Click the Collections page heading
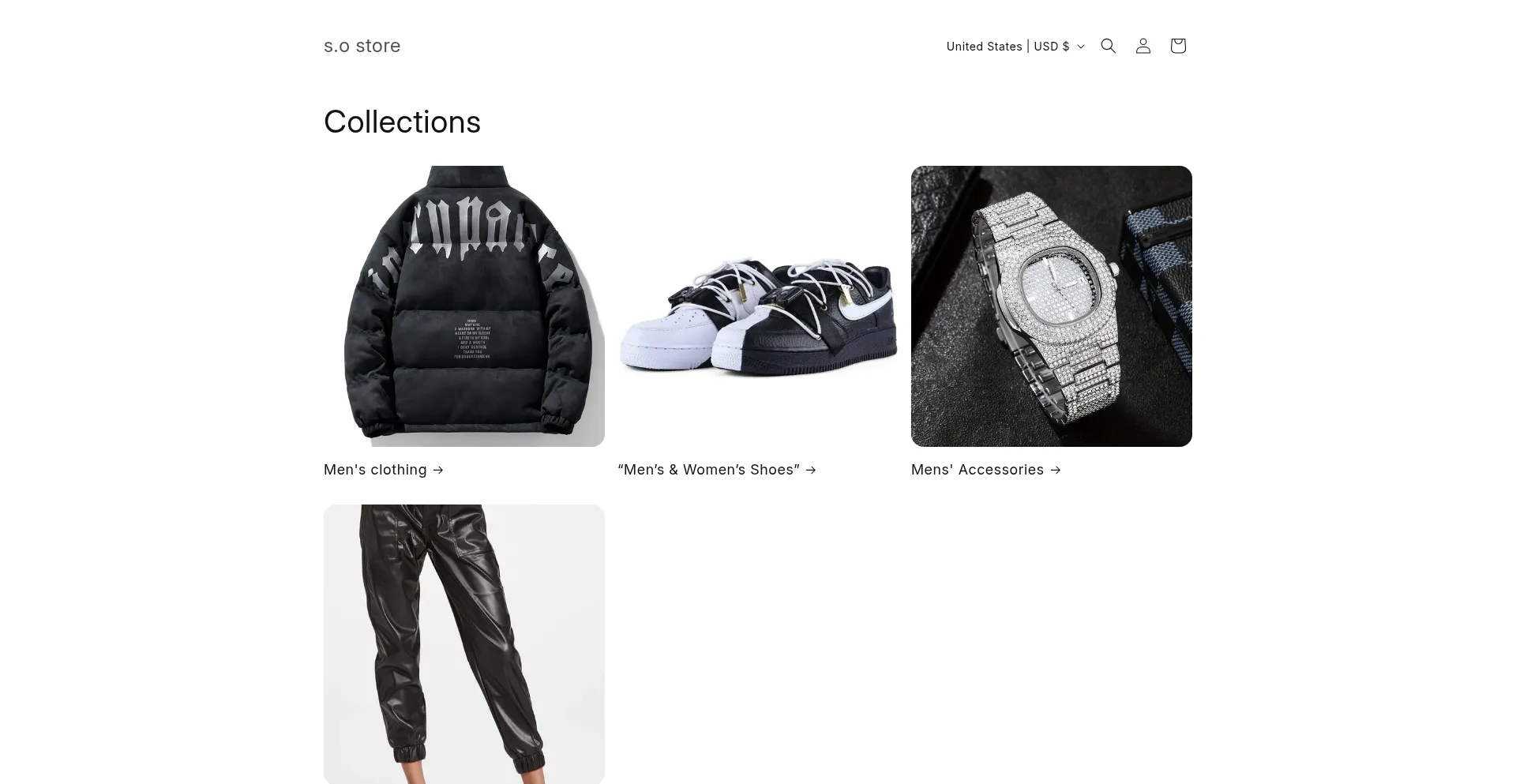The width and height of the screenshot is (1516, 784). pyautogui.click(x=402, y=122)
